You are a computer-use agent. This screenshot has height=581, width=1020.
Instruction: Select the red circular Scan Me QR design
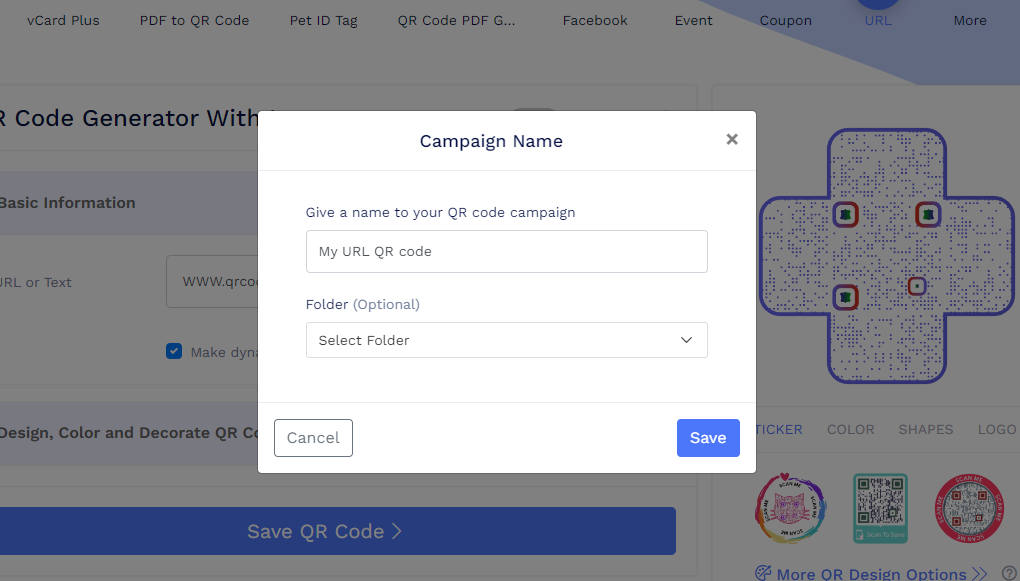click(970, 508)
